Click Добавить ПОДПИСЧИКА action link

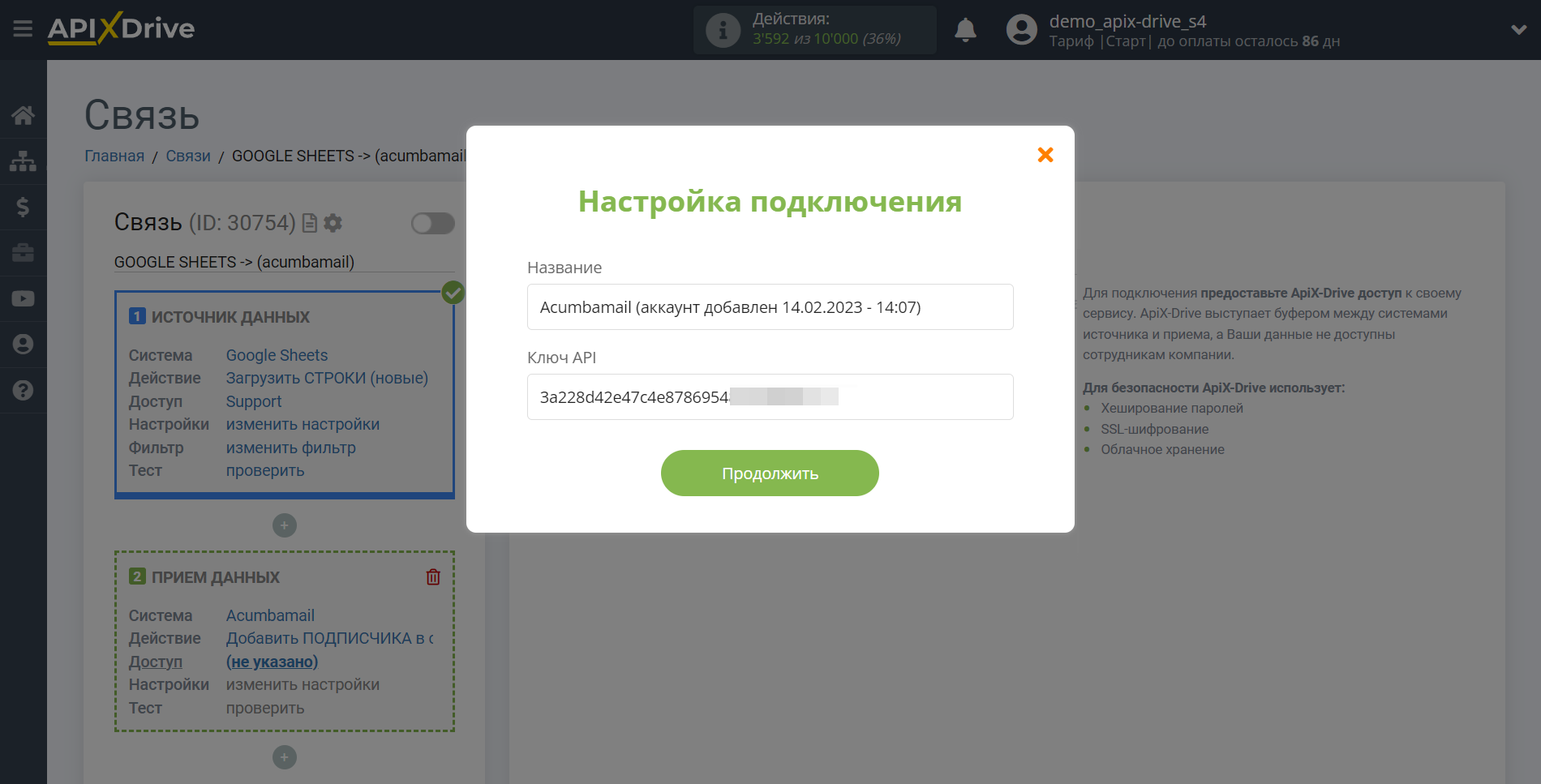(x=329, y=638)
